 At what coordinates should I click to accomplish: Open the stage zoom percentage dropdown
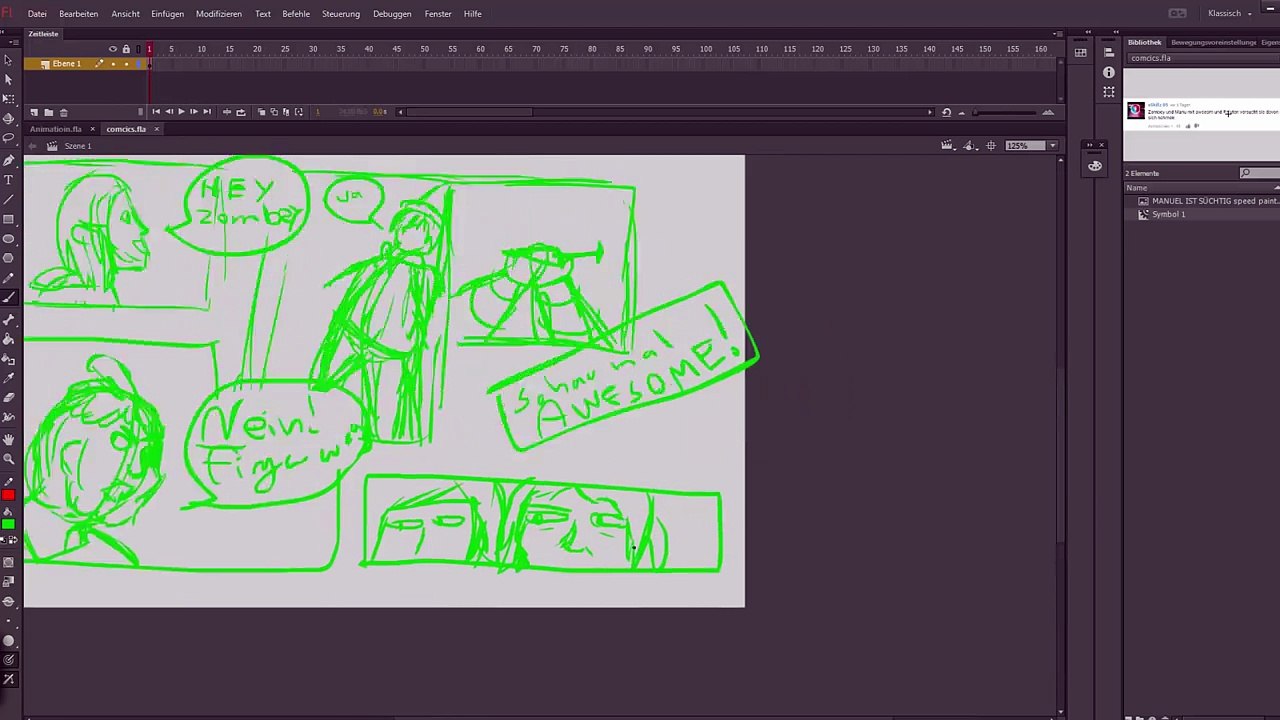[1052, 146]
